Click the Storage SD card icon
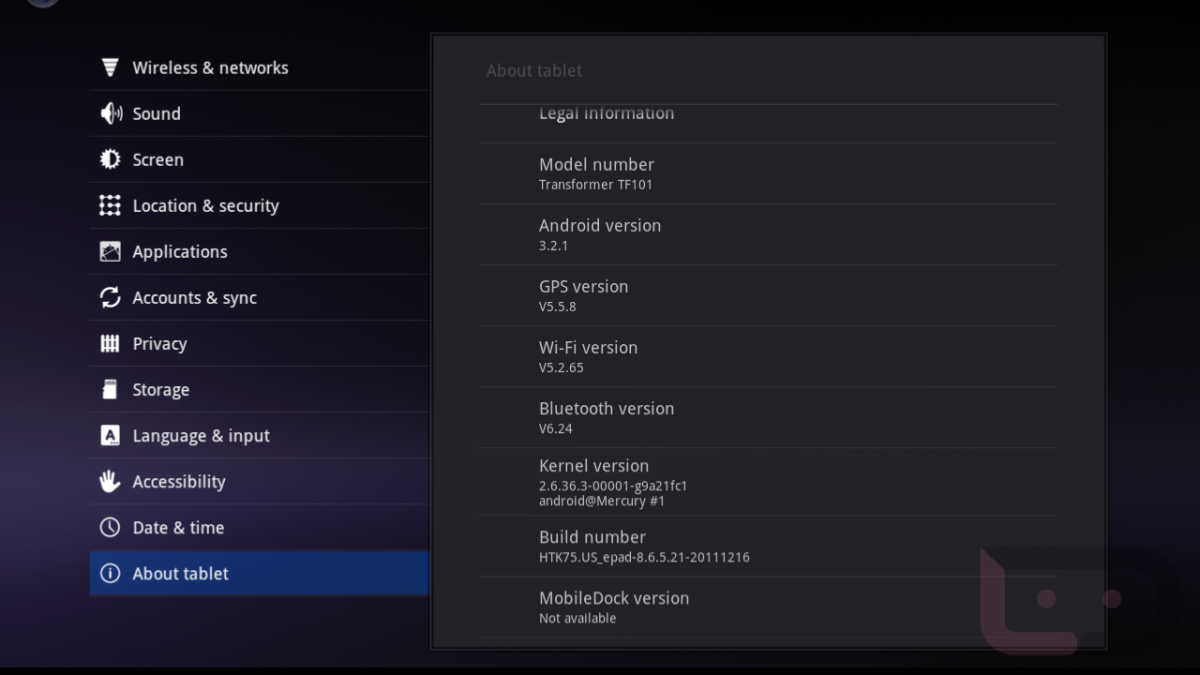Screen dimensions: 1200x675 (x=110, y=390)
